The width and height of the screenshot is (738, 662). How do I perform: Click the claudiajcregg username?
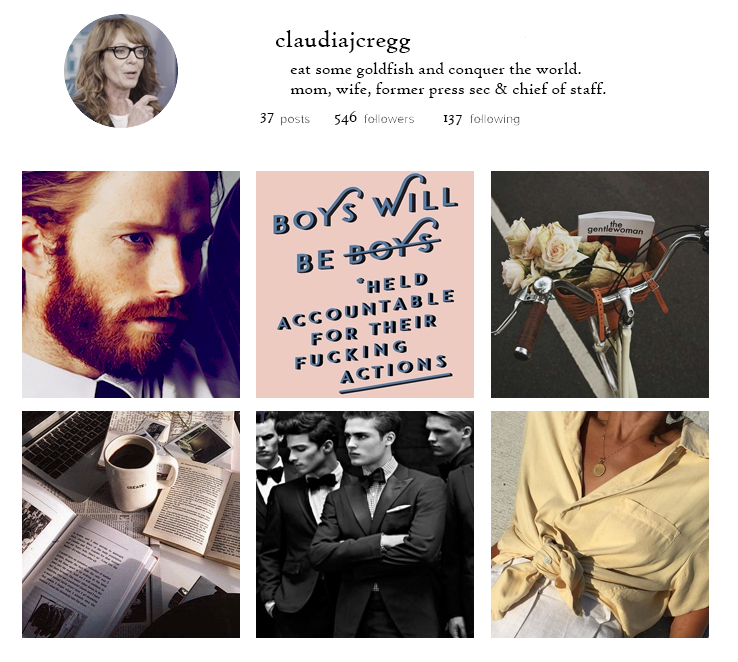343,41
